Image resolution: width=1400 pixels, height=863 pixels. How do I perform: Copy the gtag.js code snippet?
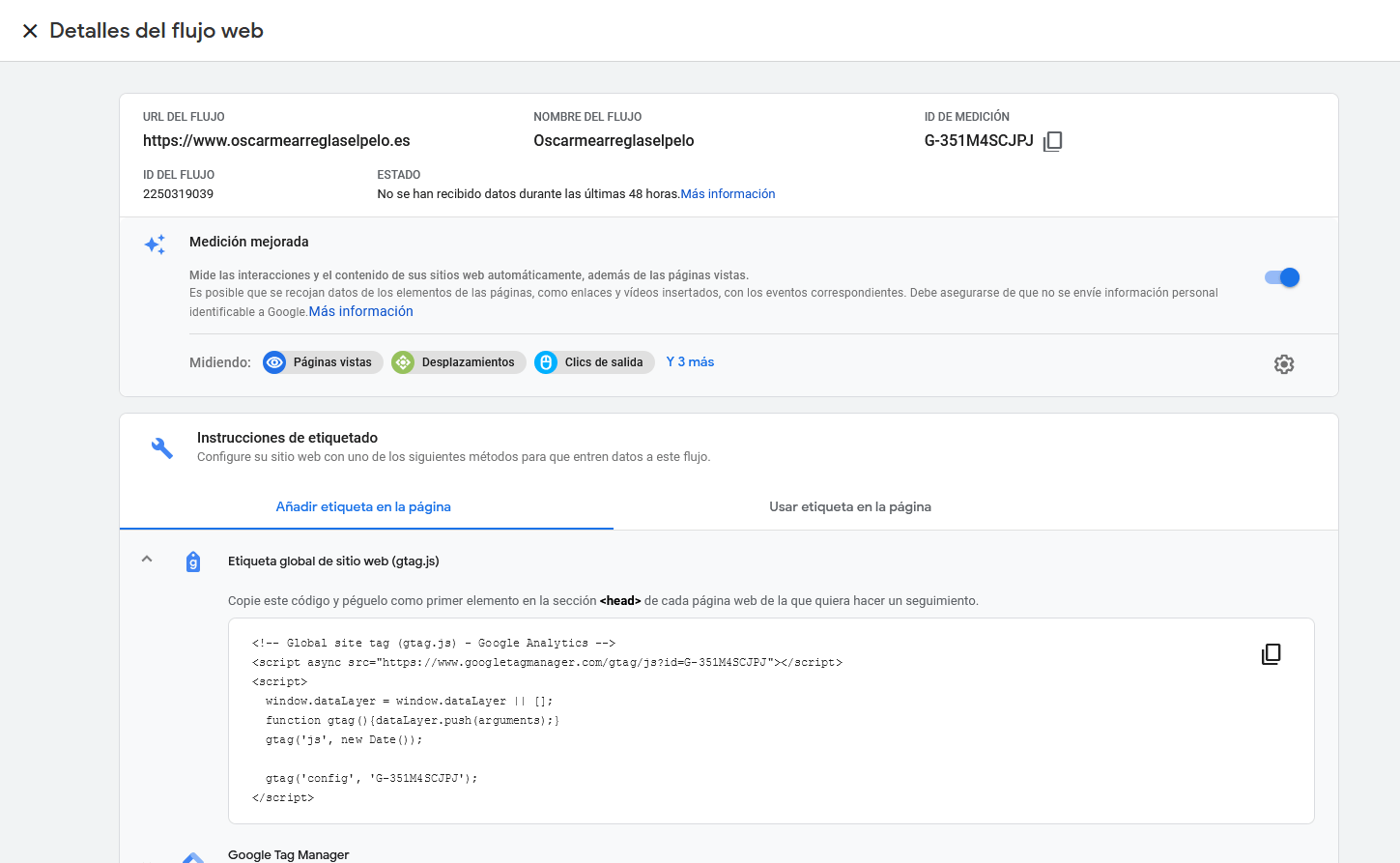tap(1271, 654)
